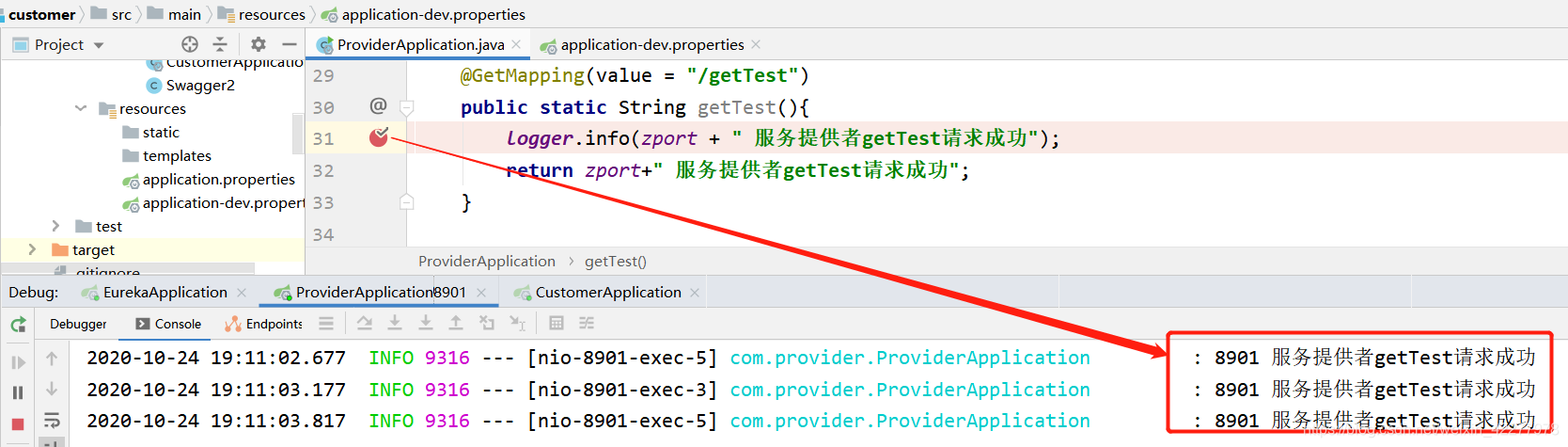1568x447 pixels.
Task: Toggle the breakpoint on line 31
Action: pyautogui.click(x=379, y=137)
